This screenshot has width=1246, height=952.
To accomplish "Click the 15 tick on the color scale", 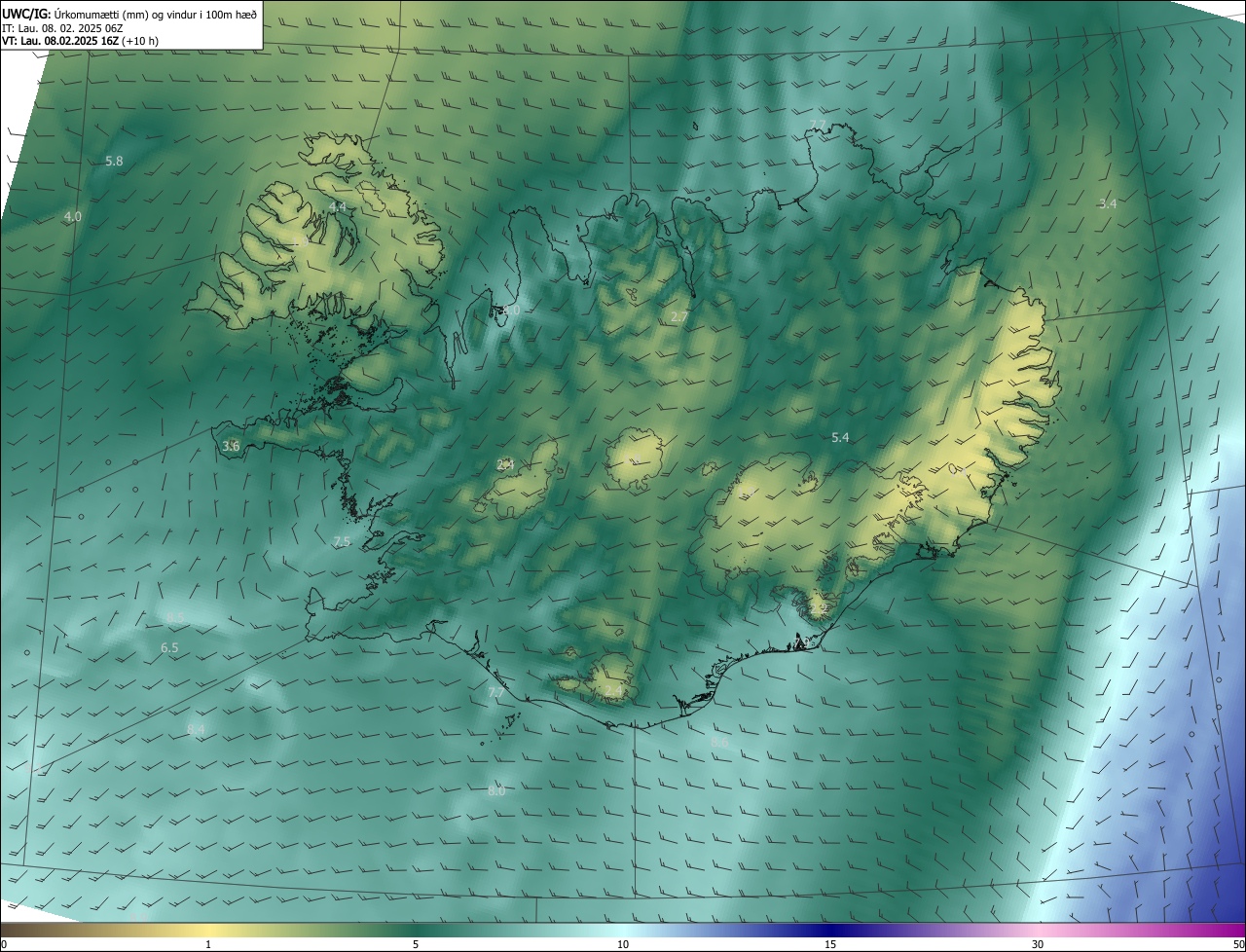I will point(830,944).
